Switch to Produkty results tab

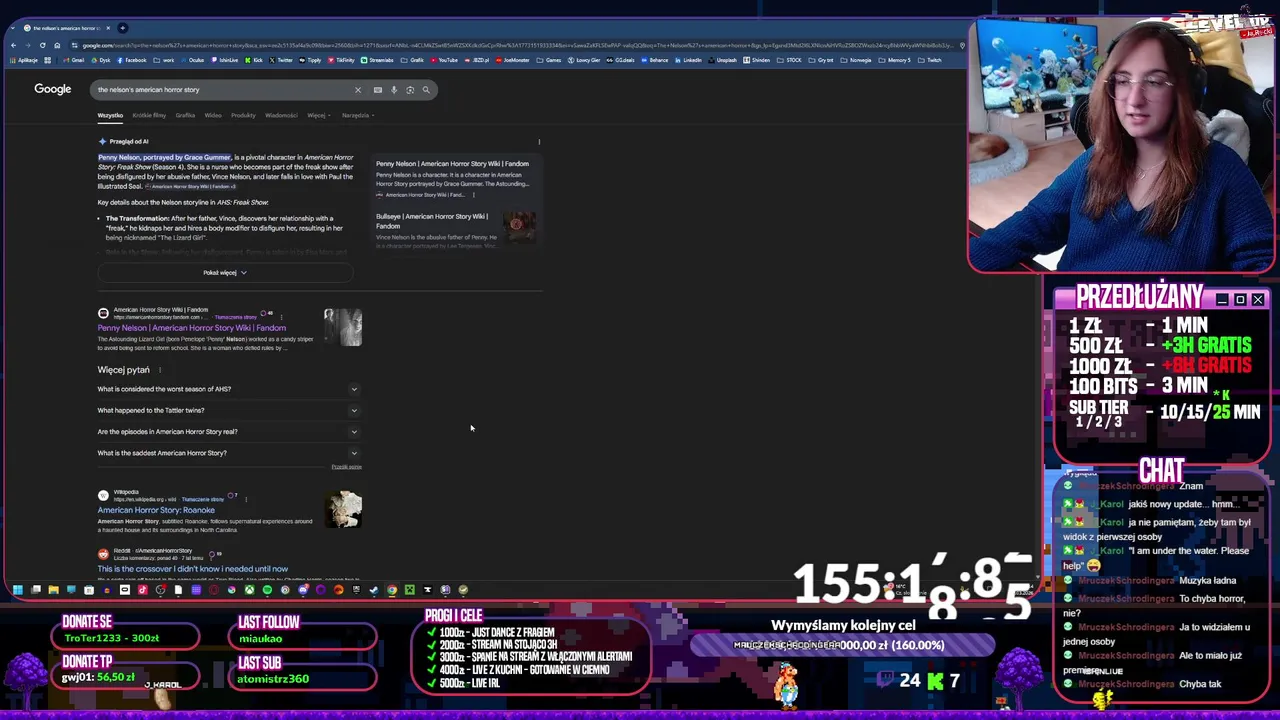pyautogui.click(x=243, y=115)
